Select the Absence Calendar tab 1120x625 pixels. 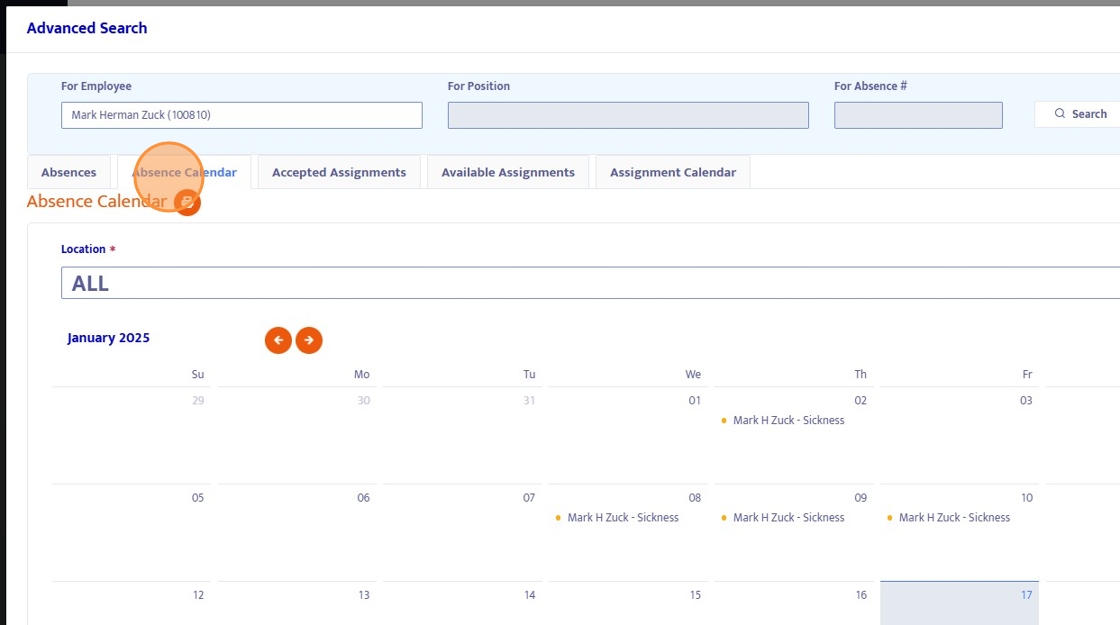[x=184, y=172]
